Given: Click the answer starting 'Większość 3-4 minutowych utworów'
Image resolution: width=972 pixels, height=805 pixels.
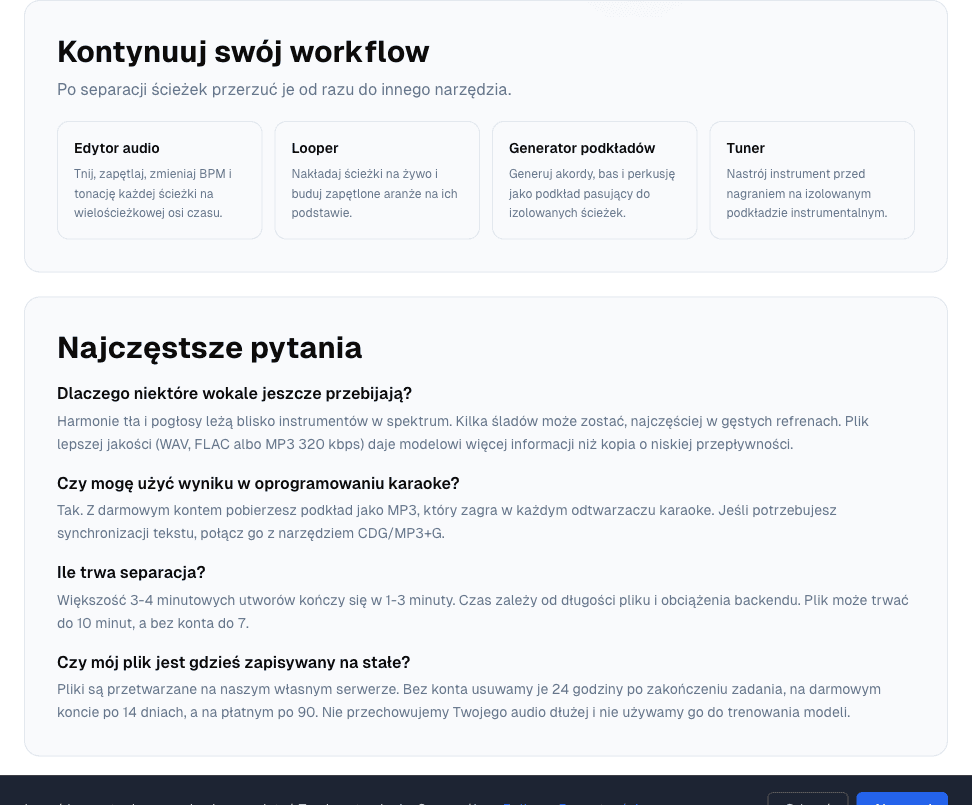Looking at the screenshot, I should point(483,612).
